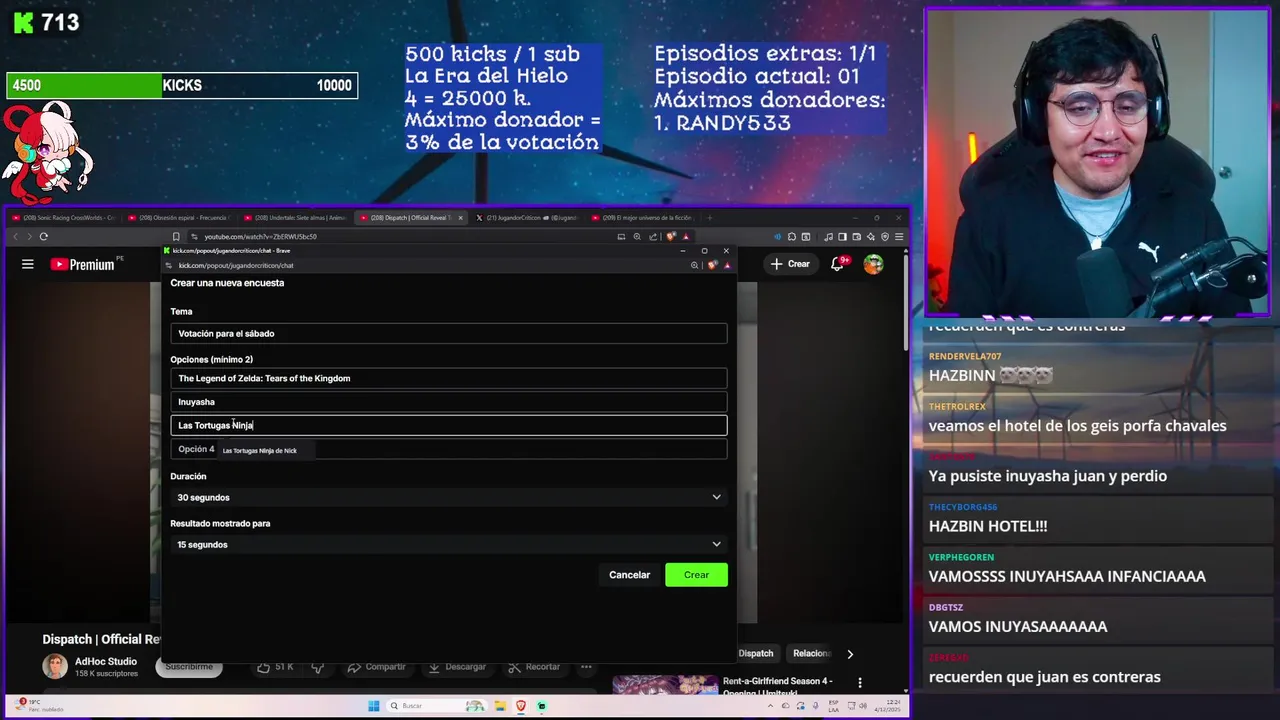Click the zoom magnifier in YouTube address bar

pyautogui.click(x=637, y=237)
